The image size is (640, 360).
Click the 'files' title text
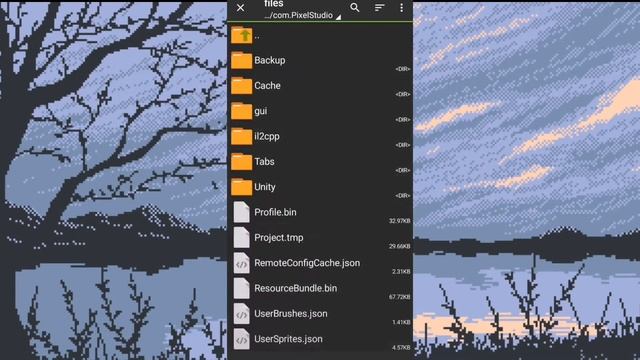(x=273, y=4)
